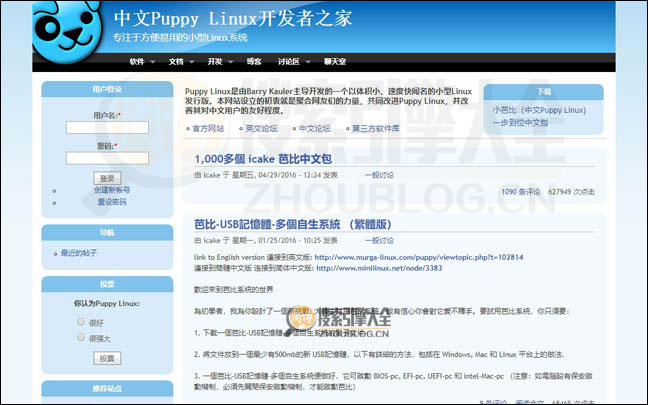Open the 一步到位中文包 download link

pyautogui.click(x=520, y=123)
